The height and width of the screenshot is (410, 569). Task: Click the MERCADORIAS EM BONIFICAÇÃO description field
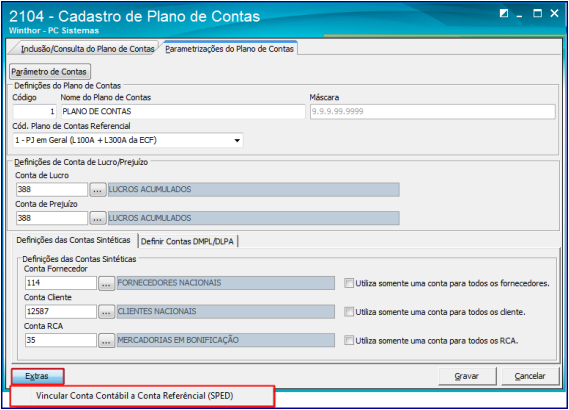tap(226, 340)
